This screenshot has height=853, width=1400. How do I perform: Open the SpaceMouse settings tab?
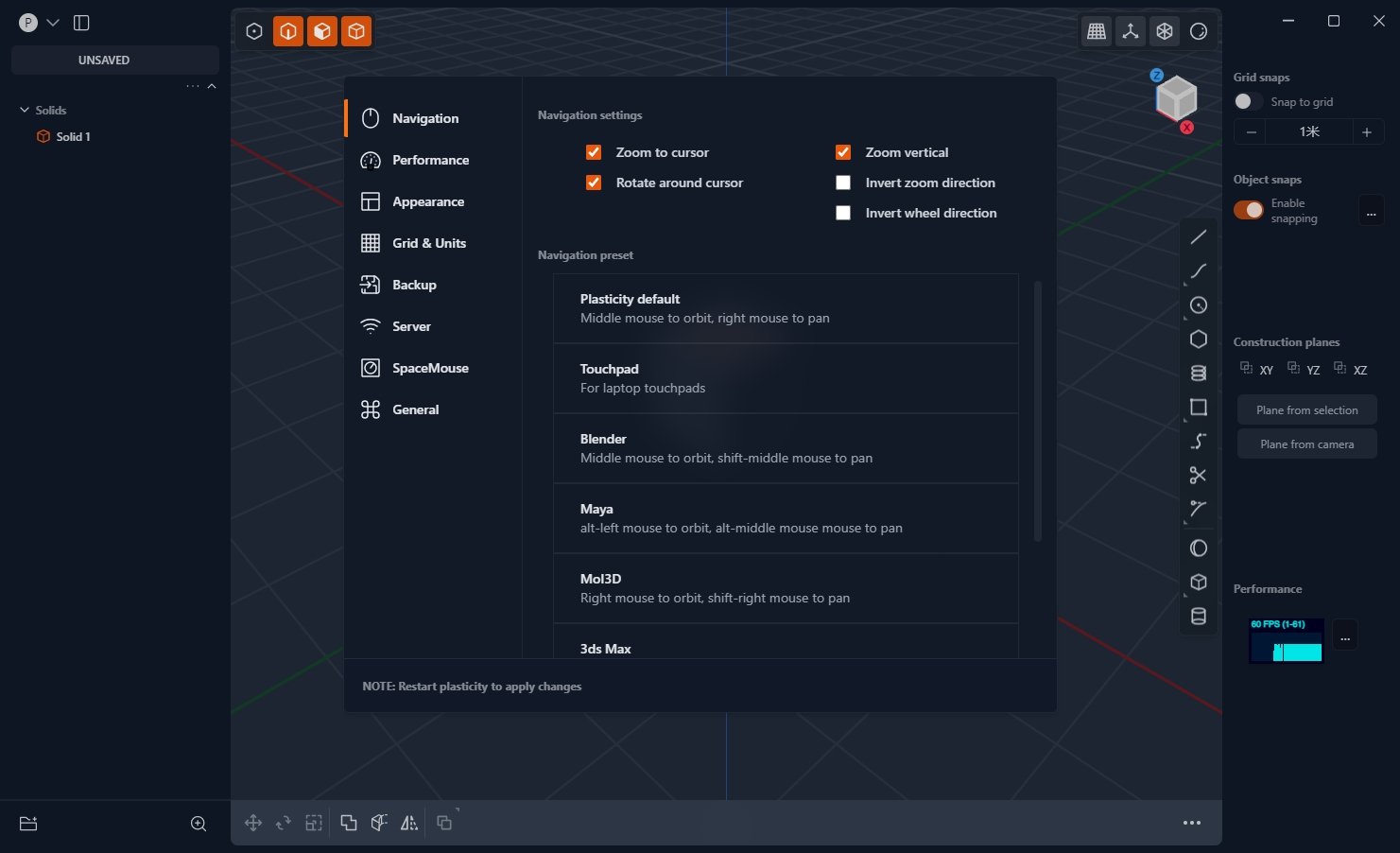coord(433,368)
